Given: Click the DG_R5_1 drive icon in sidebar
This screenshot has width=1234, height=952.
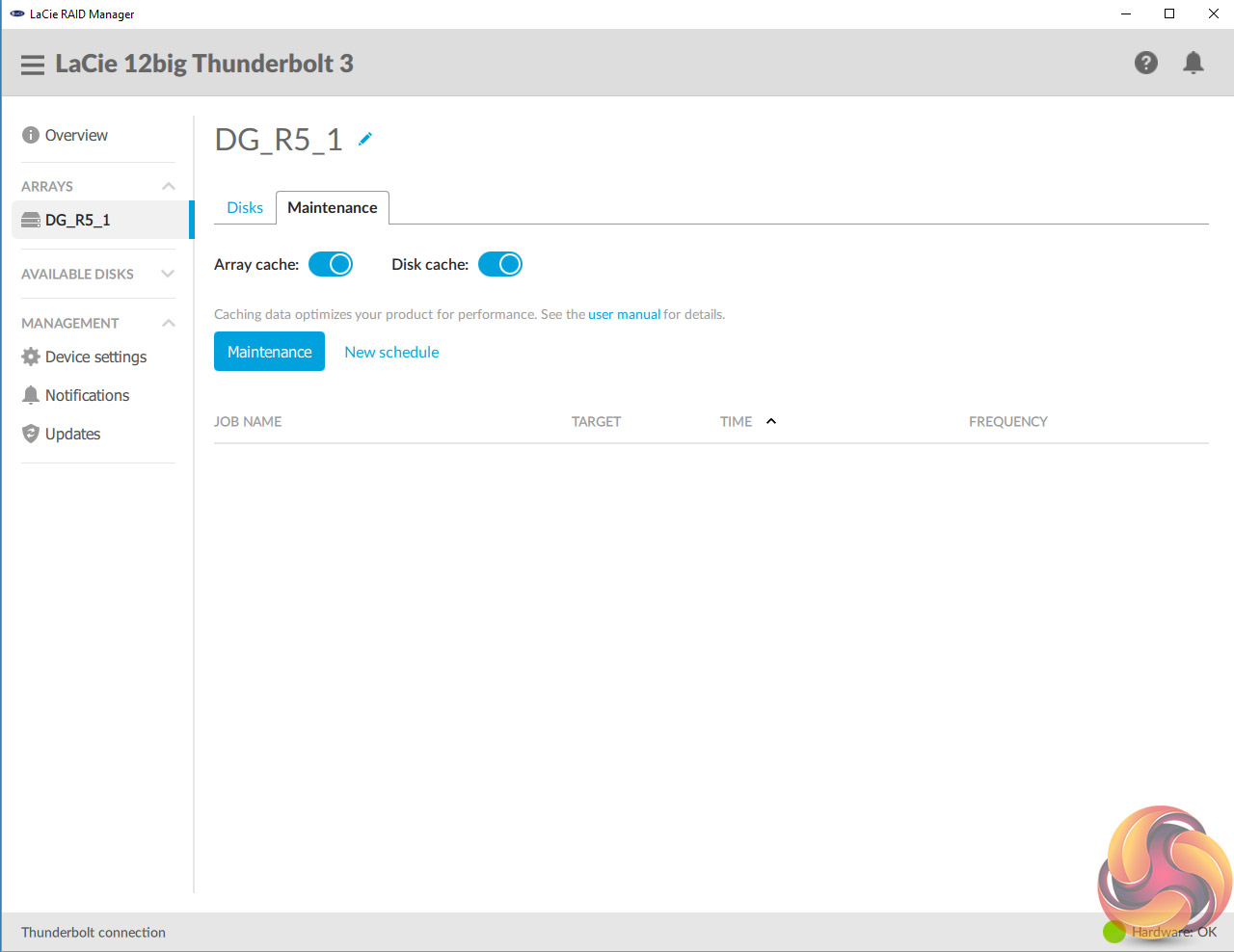Looking at the screenshot, I should (31, 220).
